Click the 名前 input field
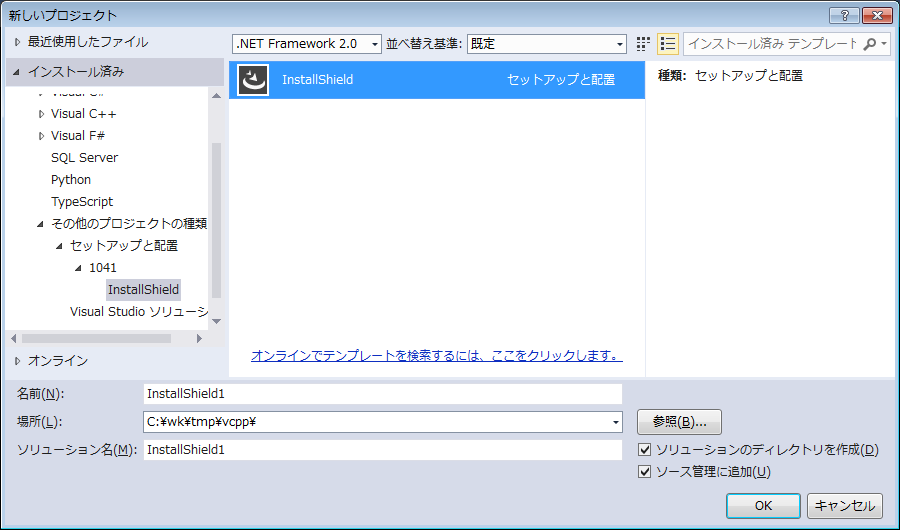900x530 pixels. [383, 394]
